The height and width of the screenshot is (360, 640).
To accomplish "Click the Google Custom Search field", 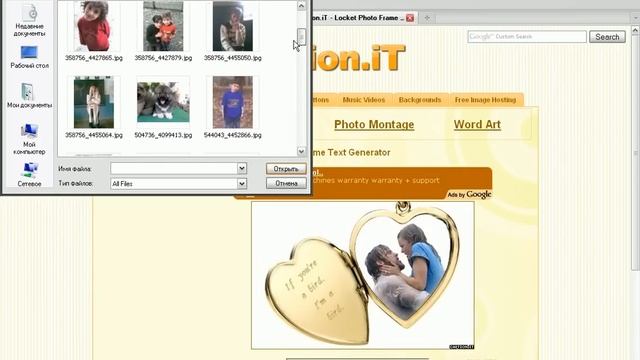I will click(527, 37).
